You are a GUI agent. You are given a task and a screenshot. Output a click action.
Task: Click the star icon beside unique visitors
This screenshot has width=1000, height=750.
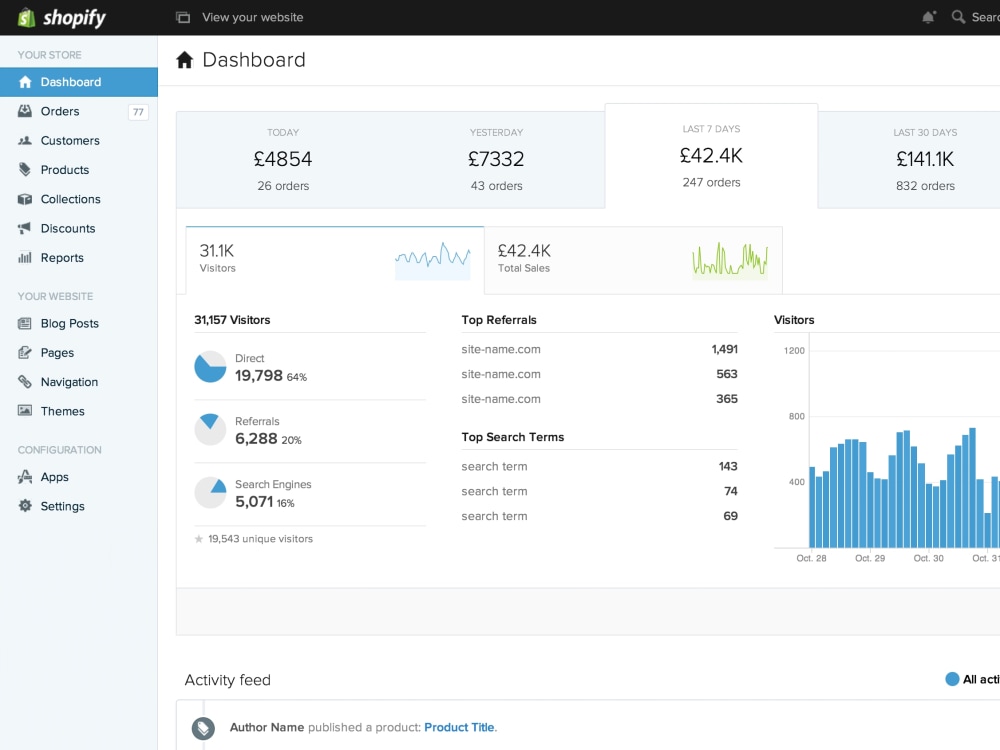tap(199, 539)
